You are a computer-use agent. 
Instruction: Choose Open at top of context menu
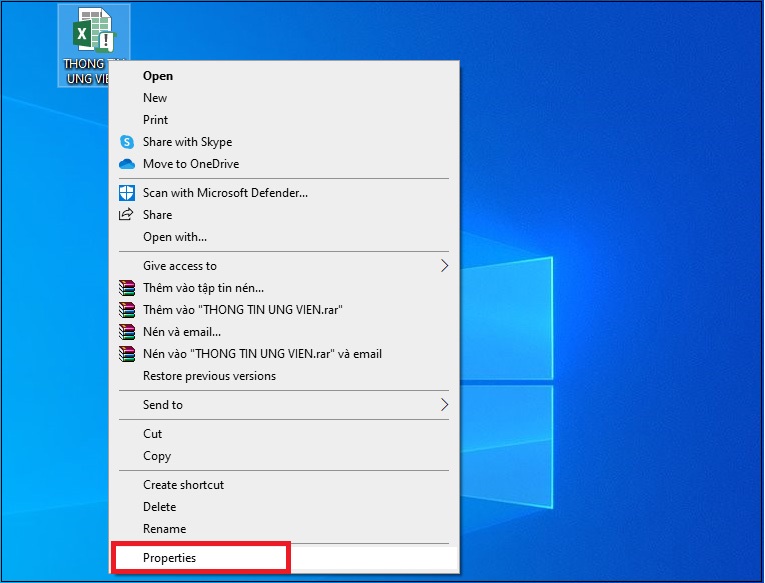(x=158, y=76)
